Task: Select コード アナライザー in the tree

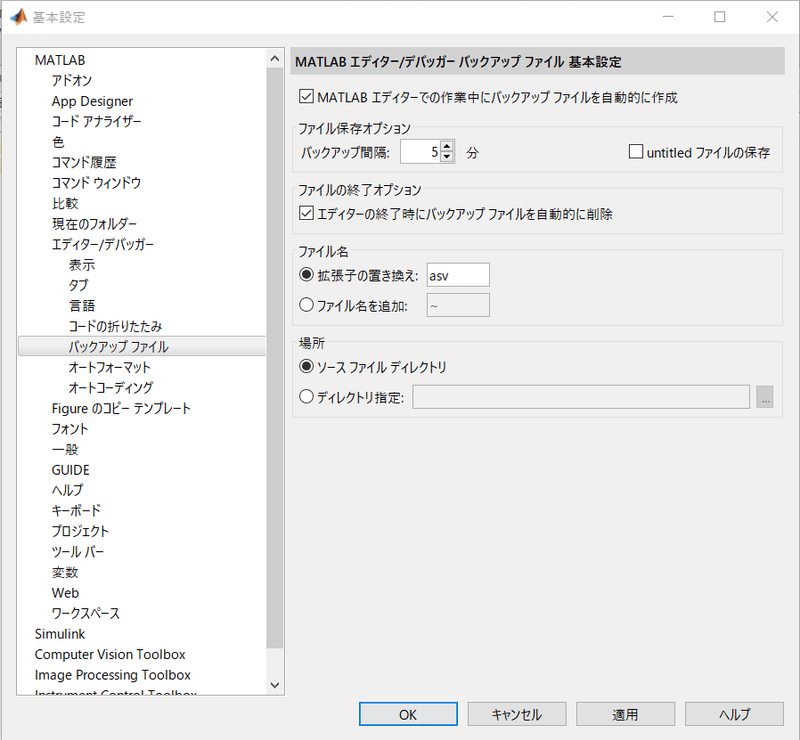Action: [96, 121]
